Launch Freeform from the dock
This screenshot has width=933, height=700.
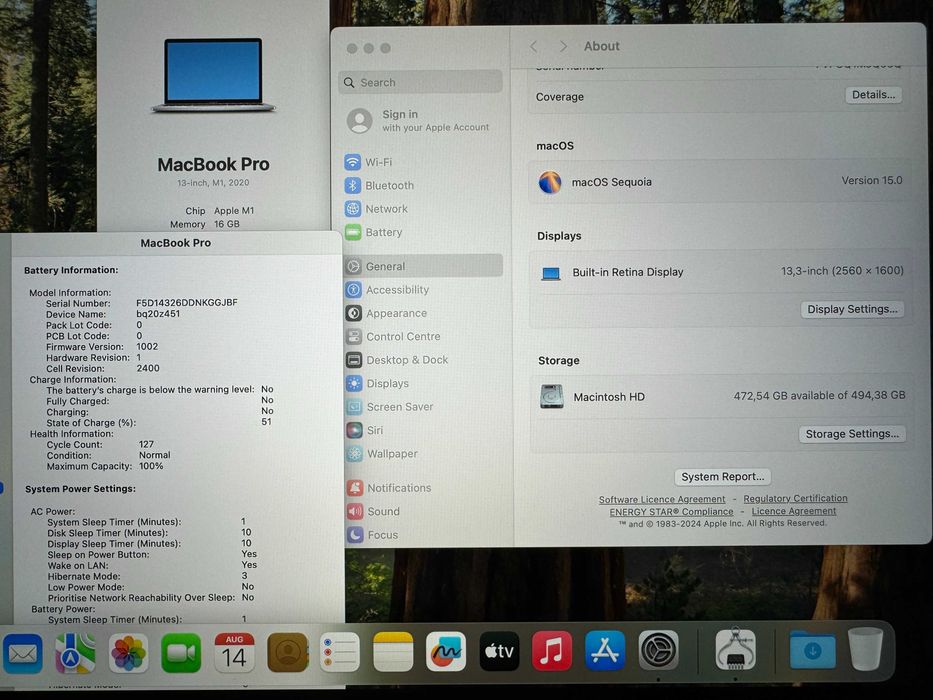pos(446,651)
